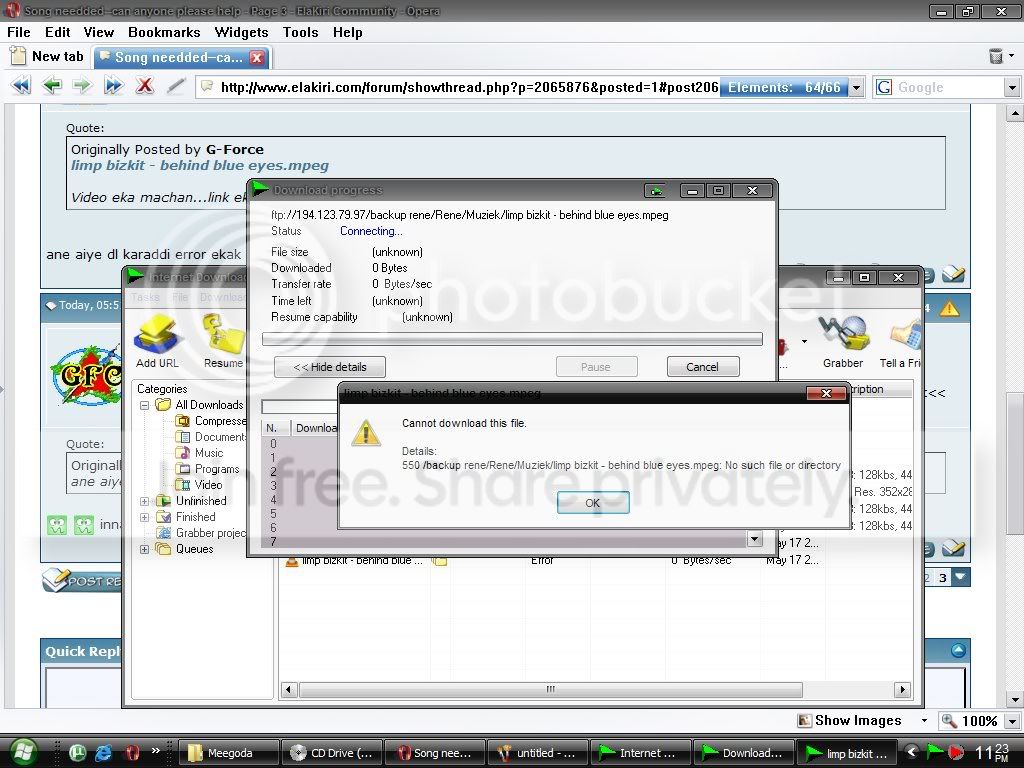Click zoom magnifier icon in Opera status bar
Viewport: 1024px width, 768px height.
[x=949, y=720]
